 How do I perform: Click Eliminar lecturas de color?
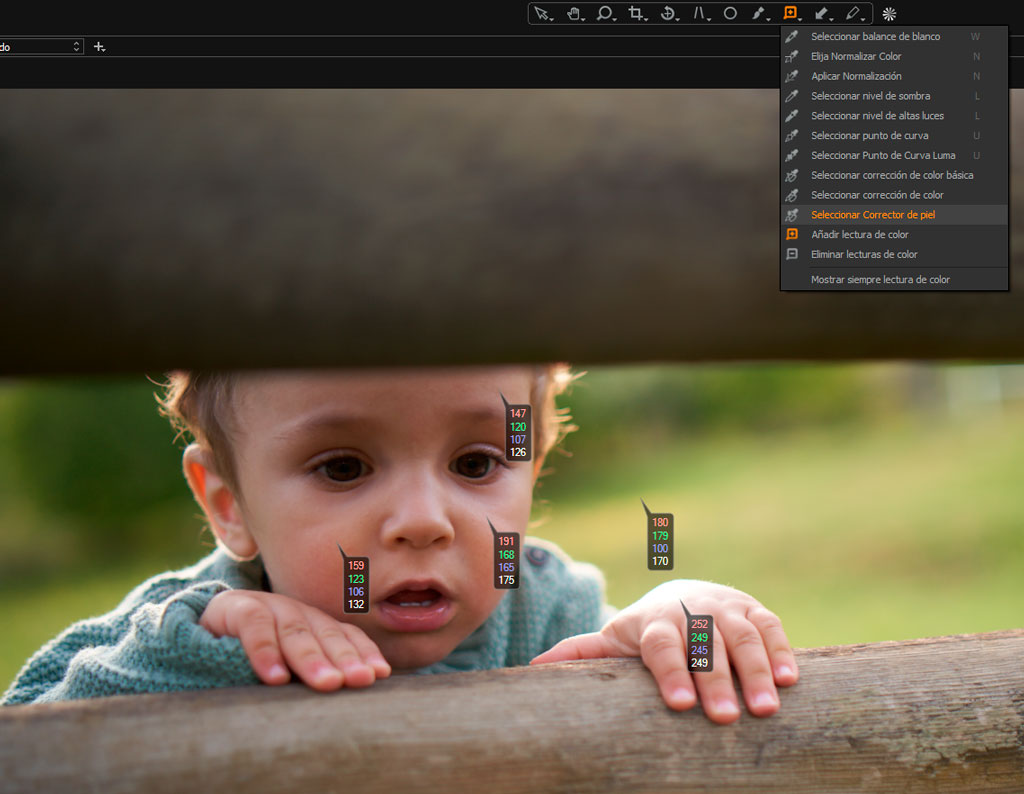point(864,255)
